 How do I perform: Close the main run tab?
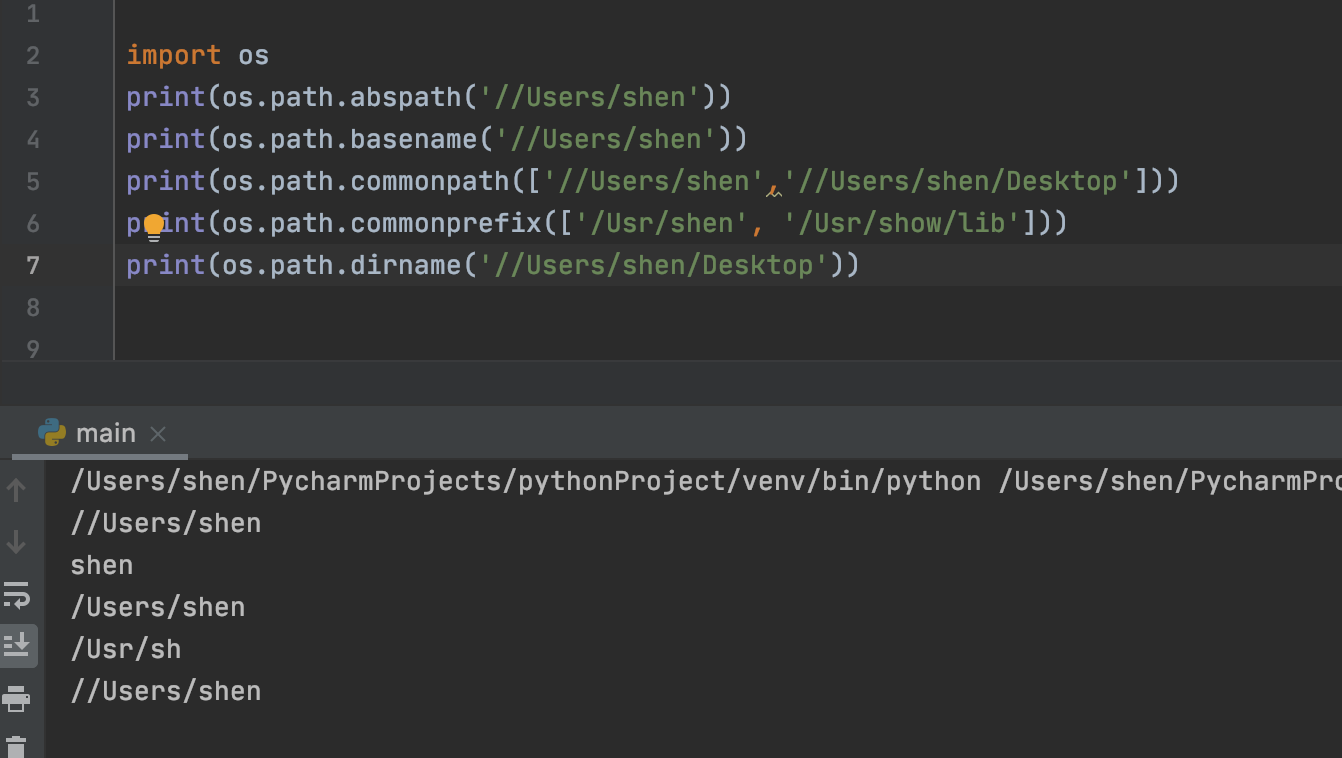(x=157, y=434)
